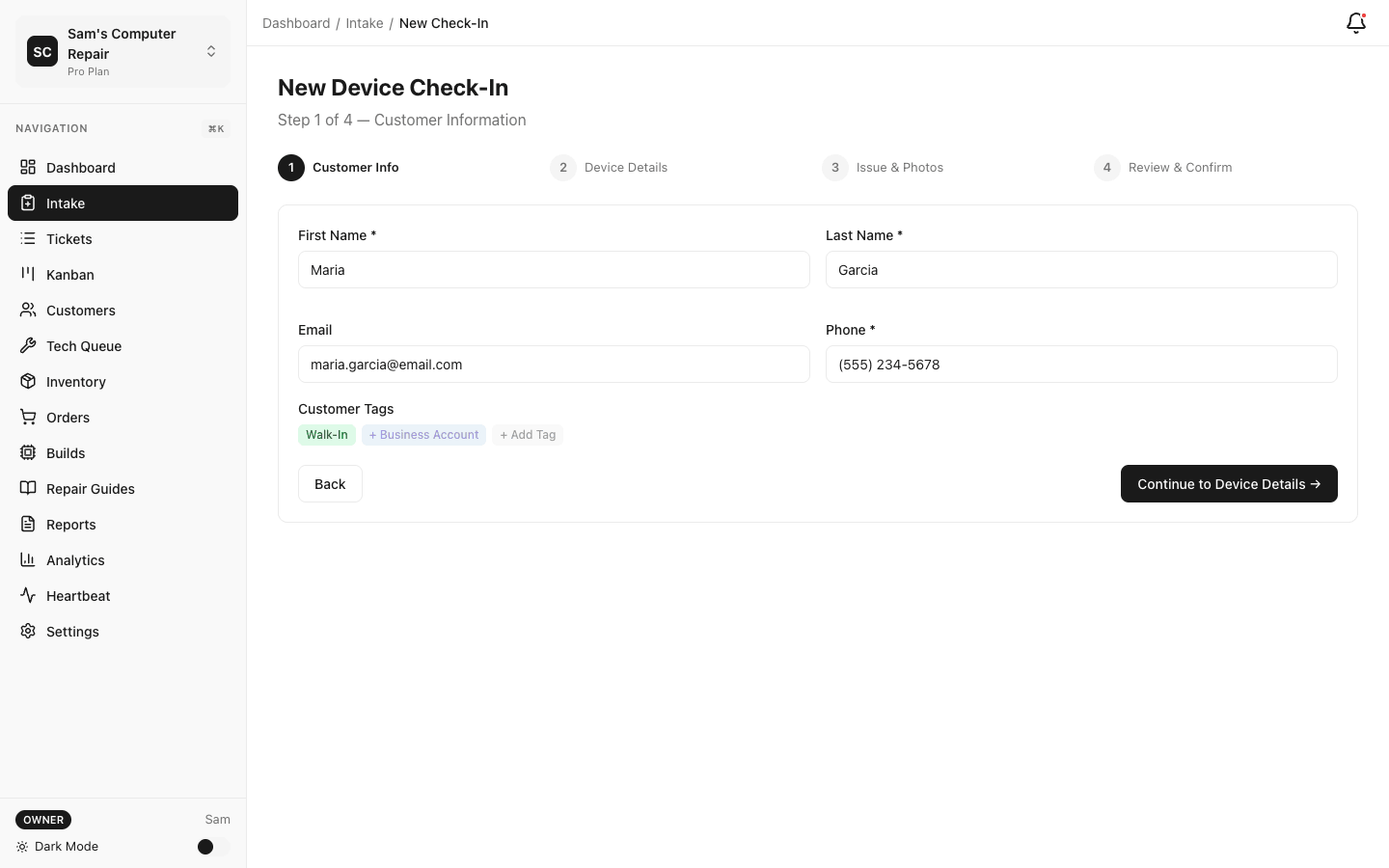Switch to Dashboard via breadcrumb

pyautogui.click(x=296, y=22)
